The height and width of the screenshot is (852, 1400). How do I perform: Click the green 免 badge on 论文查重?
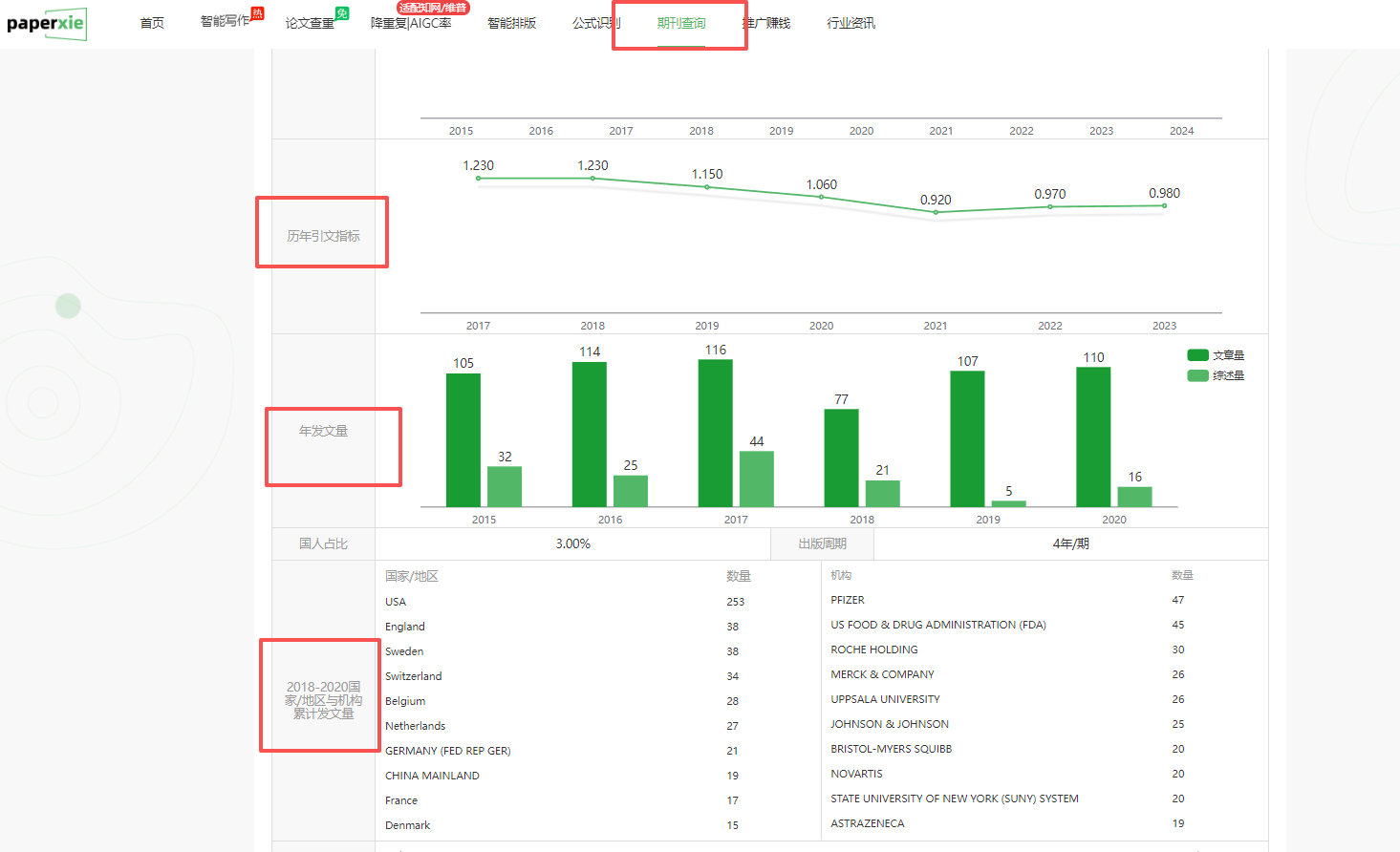(x=342, y=13)
